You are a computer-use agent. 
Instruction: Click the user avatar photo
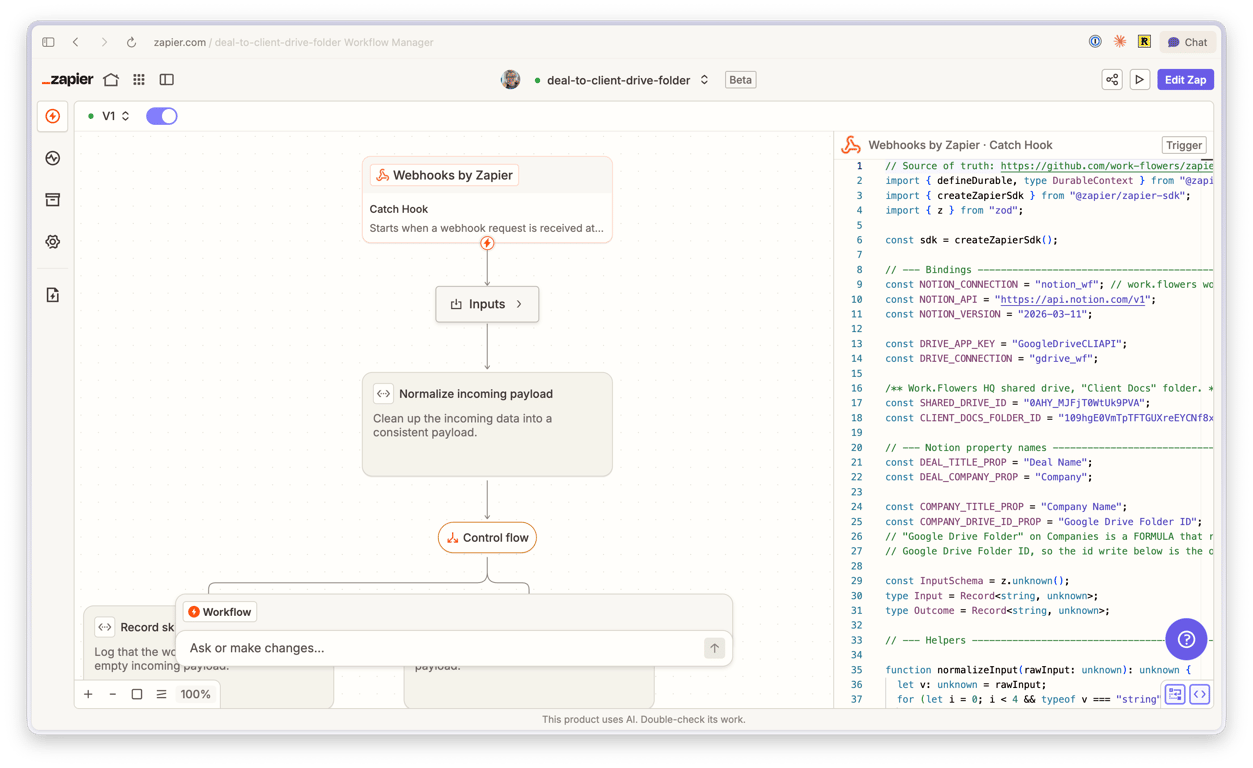pyautogui.click(x=510, y=80)
